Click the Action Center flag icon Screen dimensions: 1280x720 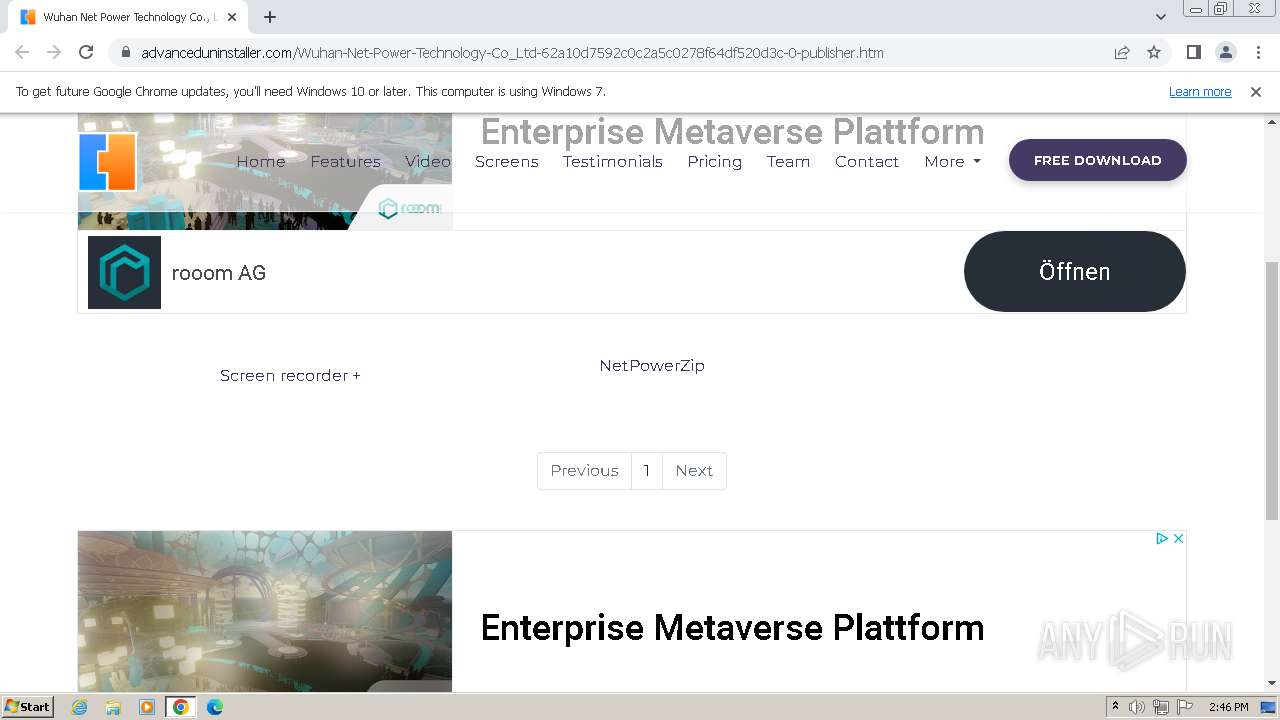pyautogui.click(x=1185, y=707)
